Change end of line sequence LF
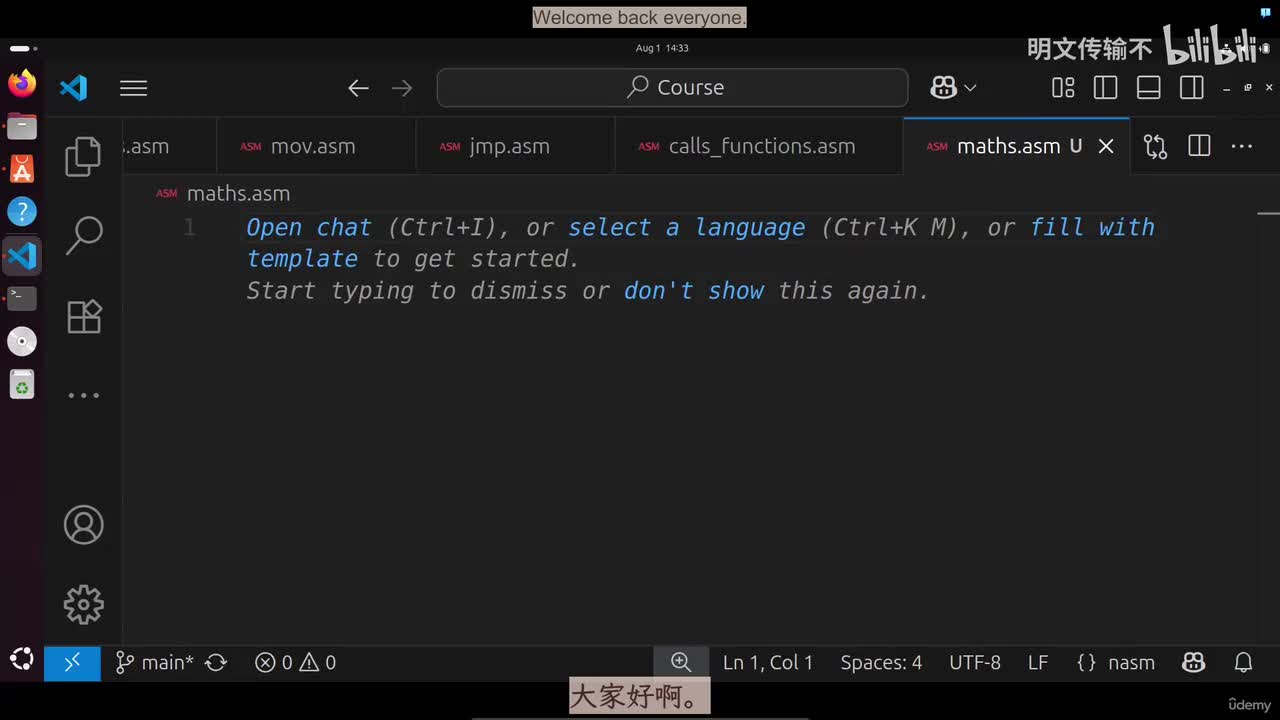The height and width of the screenshot is (720, 1280). pos(1038,662)
